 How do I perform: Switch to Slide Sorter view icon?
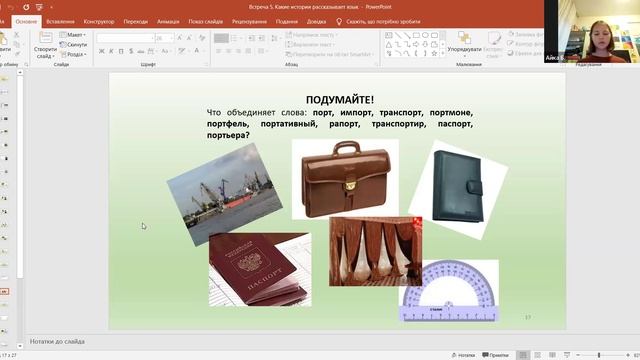(x=538, y=355)
